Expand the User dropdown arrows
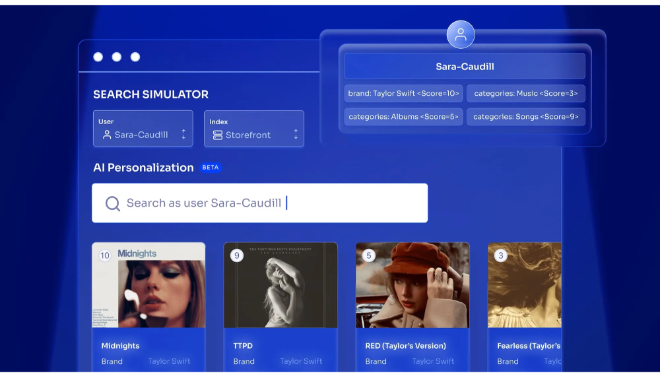 (184, 134)
